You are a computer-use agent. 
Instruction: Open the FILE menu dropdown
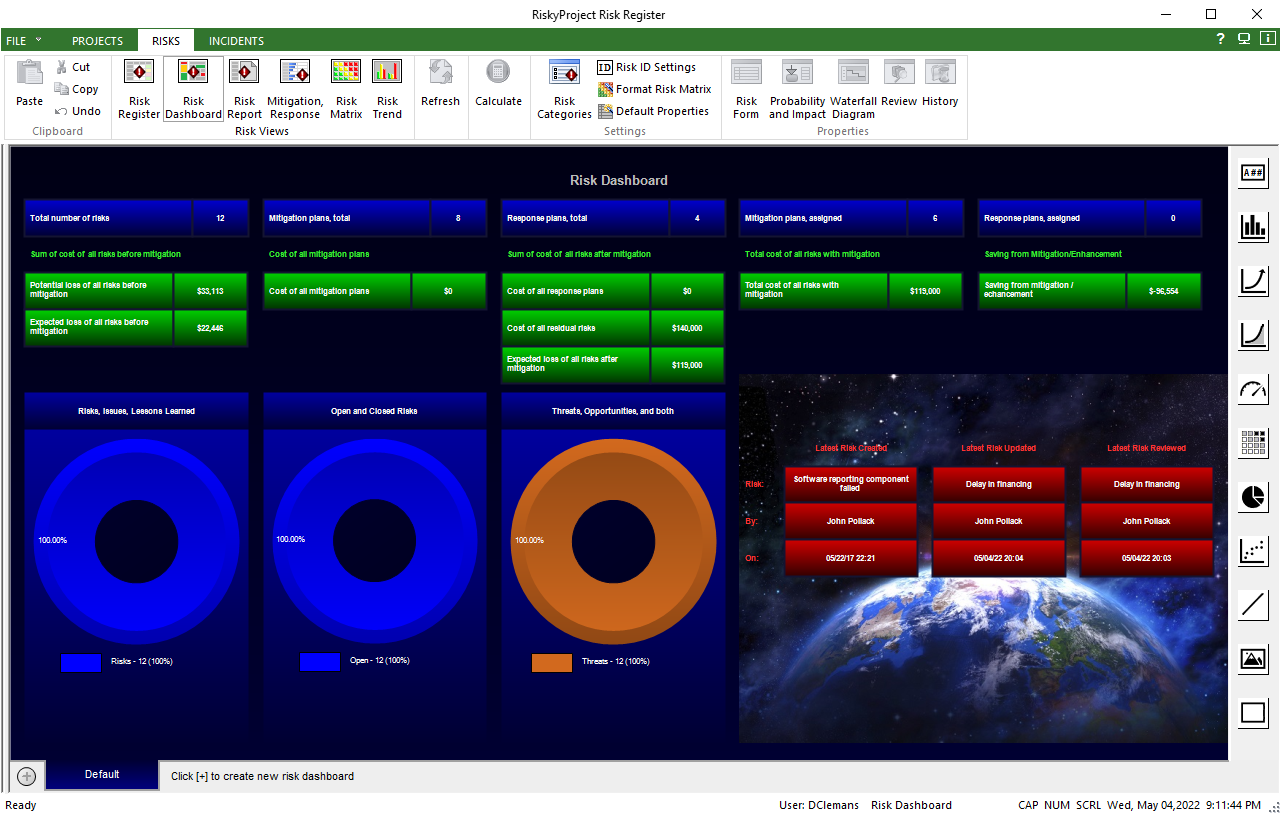point(22,40)
